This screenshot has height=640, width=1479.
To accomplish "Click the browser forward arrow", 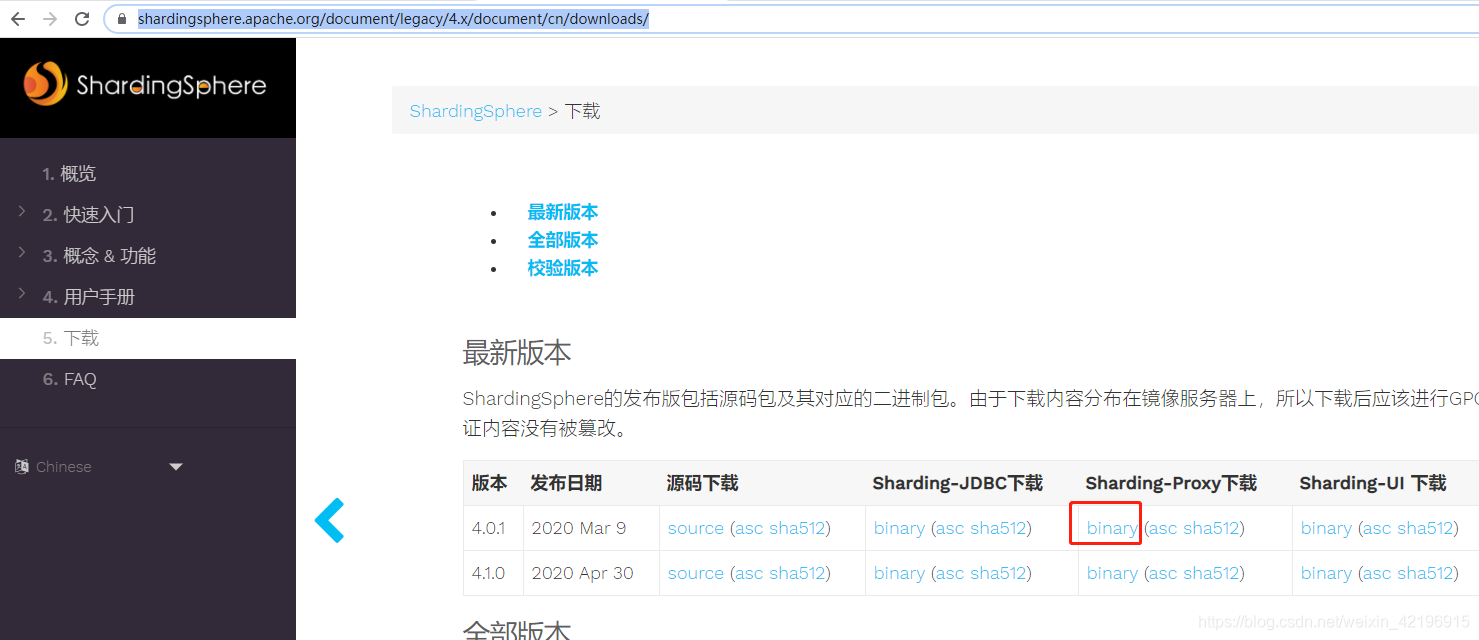I will (x=50, y=19).
